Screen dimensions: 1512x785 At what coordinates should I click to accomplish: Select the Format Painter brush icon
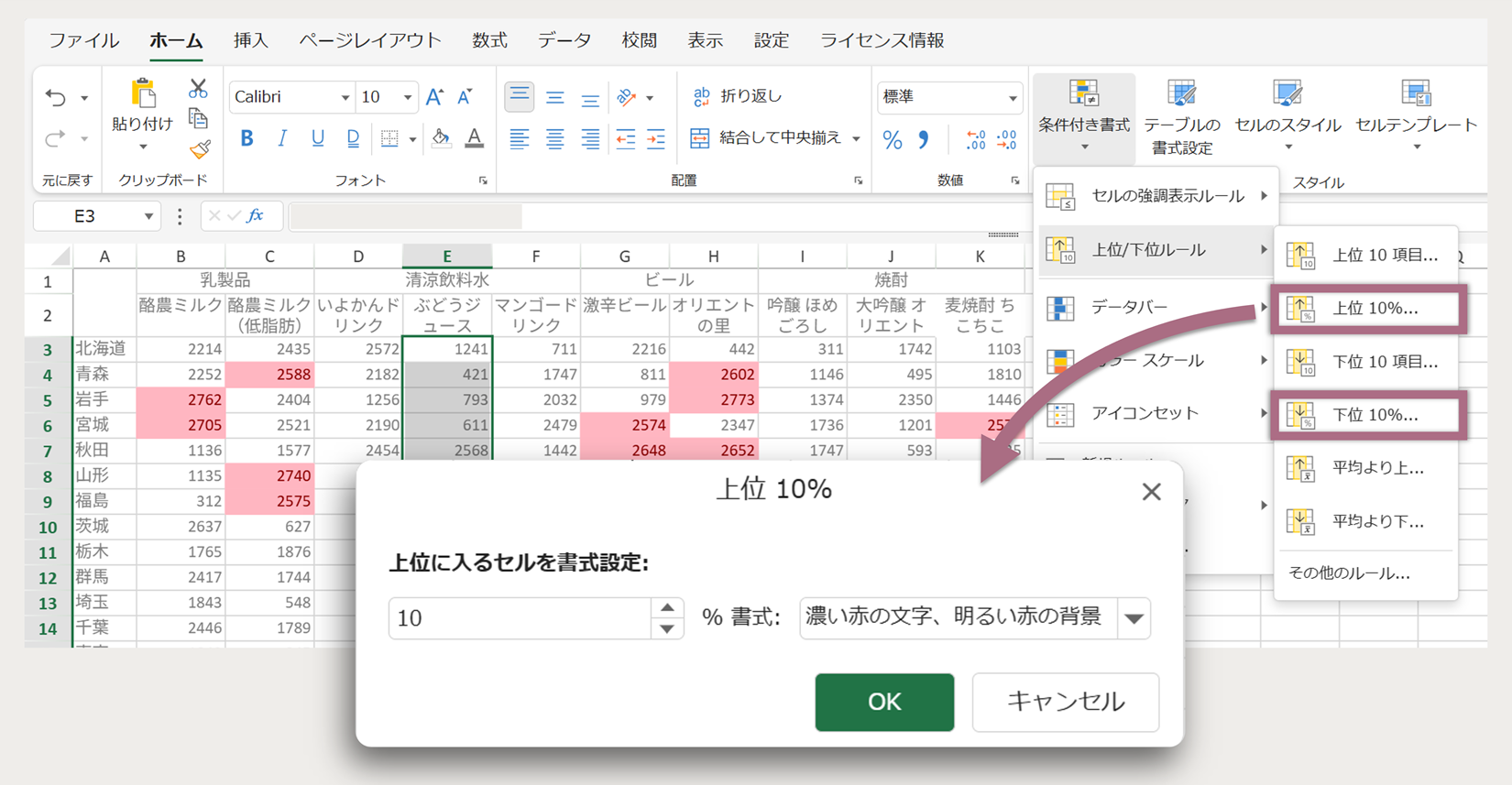tap(200, 149)
